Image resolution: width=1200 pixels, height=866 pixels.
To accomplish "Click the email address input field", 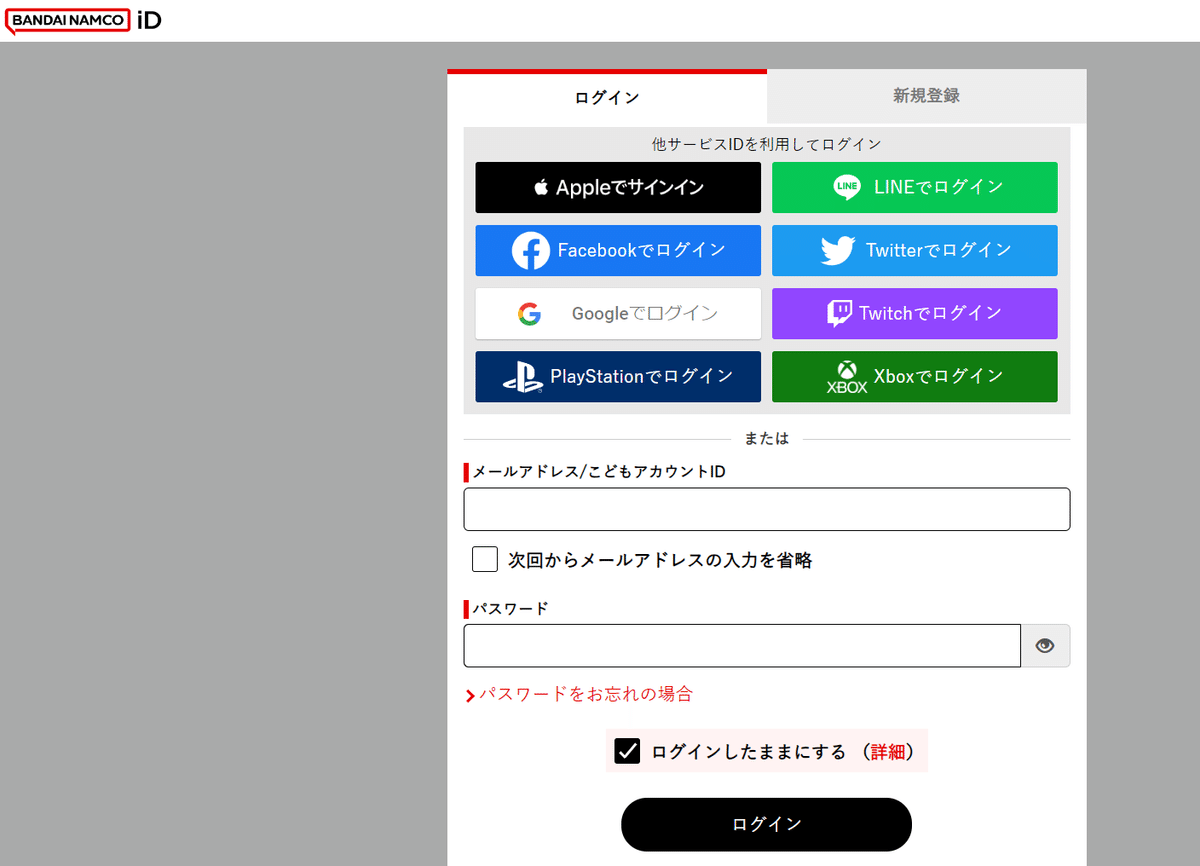I will click(x=766, y=509).
